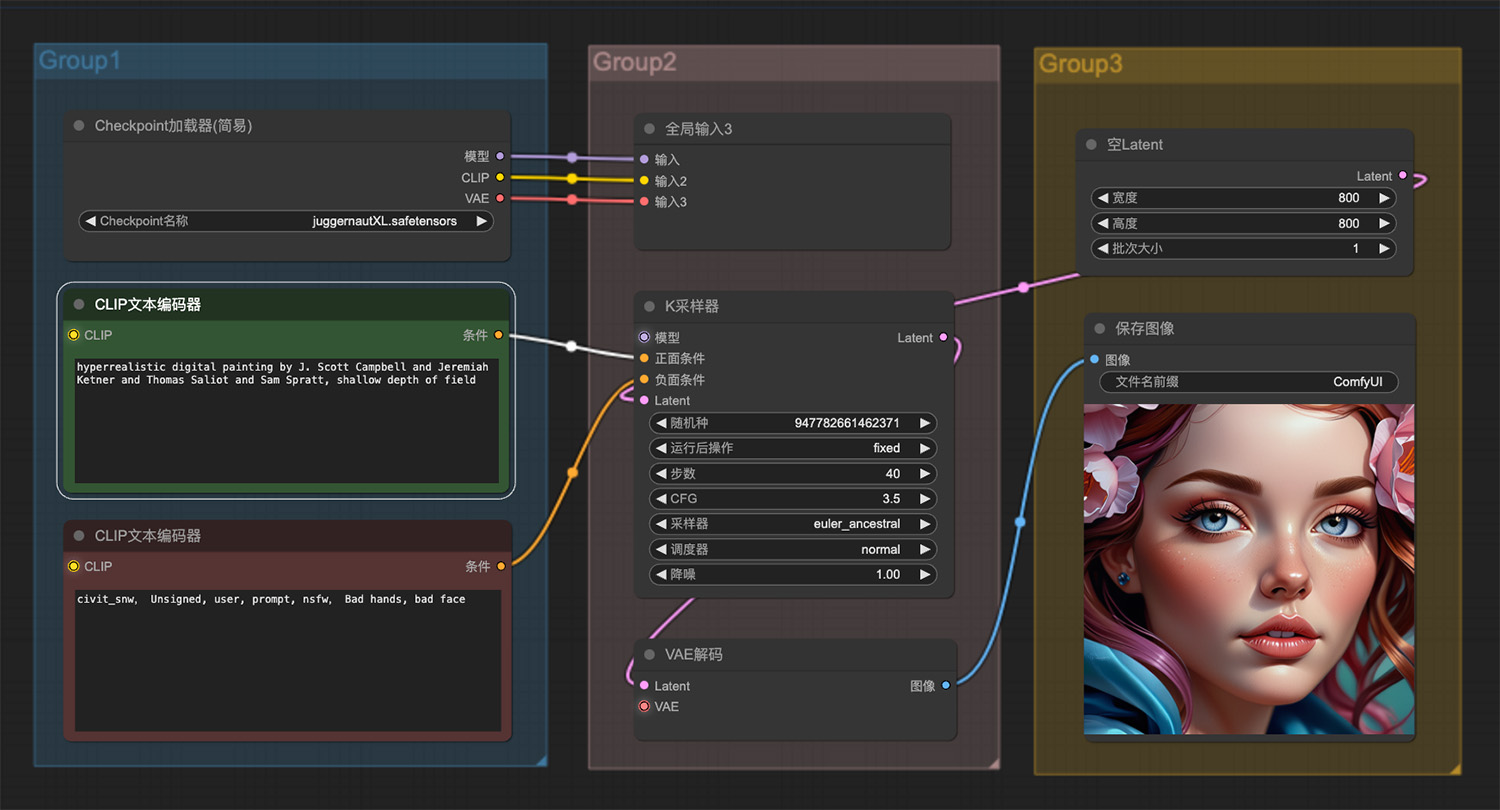
Task: Click the Latent output port on 空Latent
Action: [x=1402, y=176]
